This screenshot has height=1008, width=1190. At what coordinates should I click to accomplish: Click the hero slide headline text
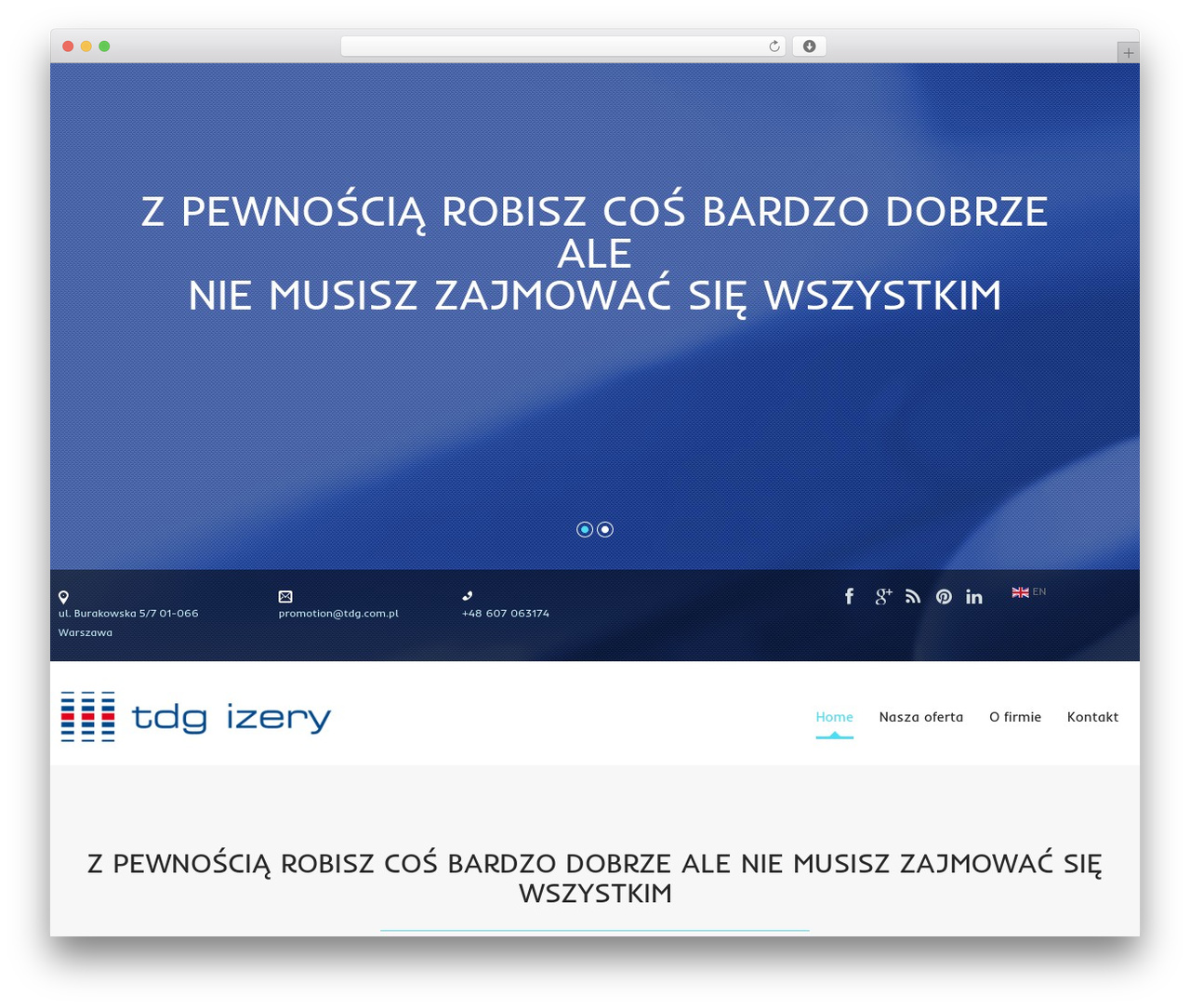595,253
